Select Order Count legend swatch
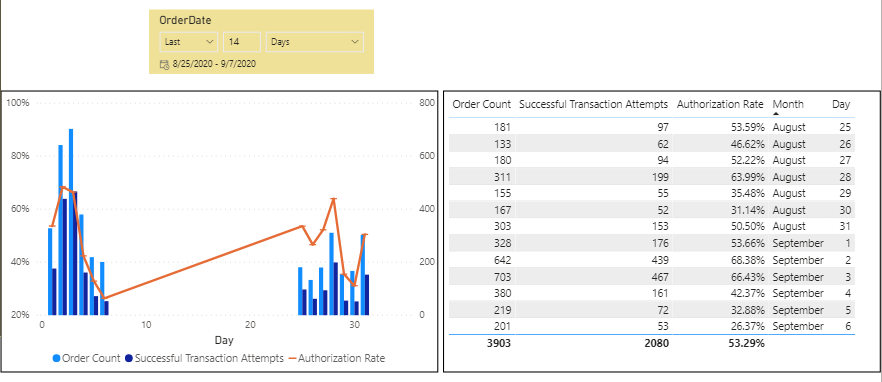 pos(56,358)
